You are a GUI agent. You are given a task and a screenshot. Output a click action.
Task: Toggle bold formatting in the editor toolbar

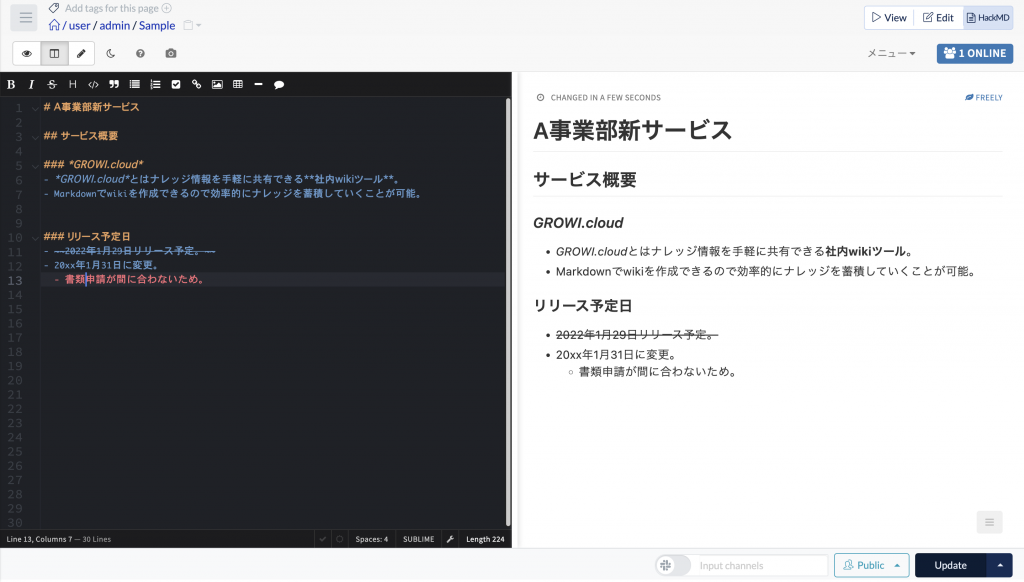coord(11,85)
